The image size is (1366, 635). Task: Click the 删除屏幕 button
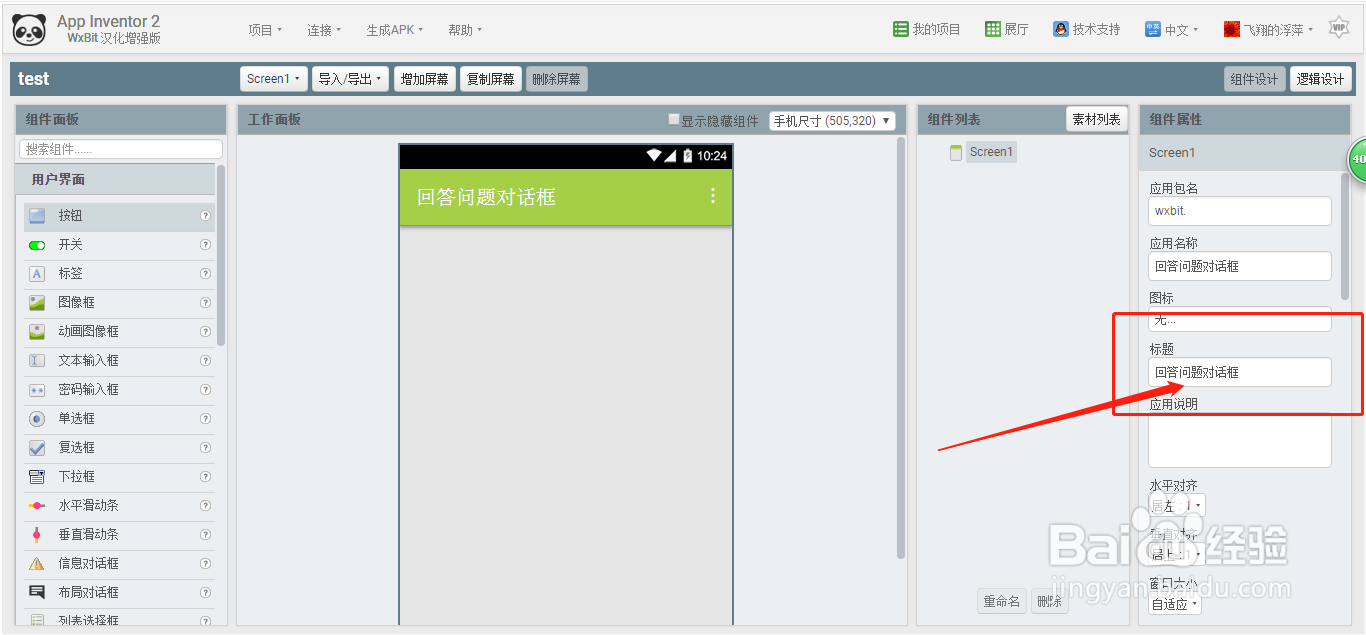[x=557, y=79]
